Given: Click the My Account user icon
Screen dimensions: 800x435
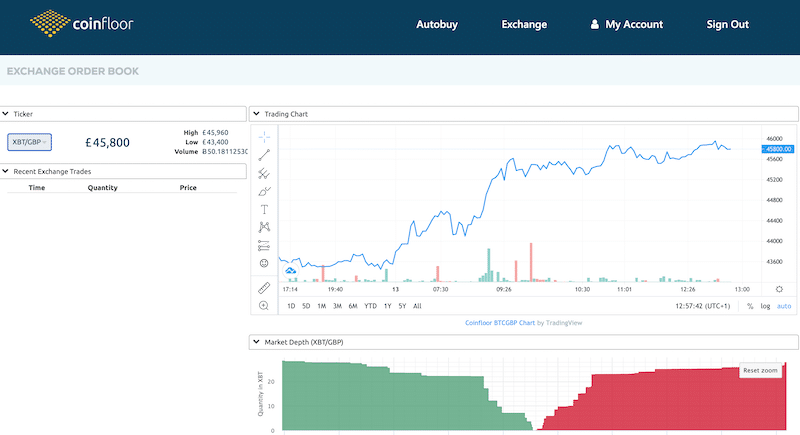Looking at the screenshot, I should coord(594,24).
